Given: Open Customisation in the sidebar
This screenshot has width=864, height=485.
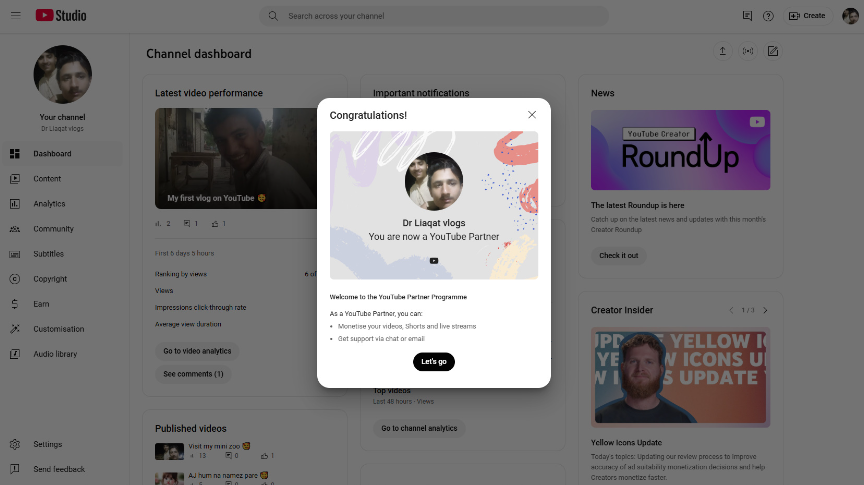Looking at the screenshot, I should point(62,329).
